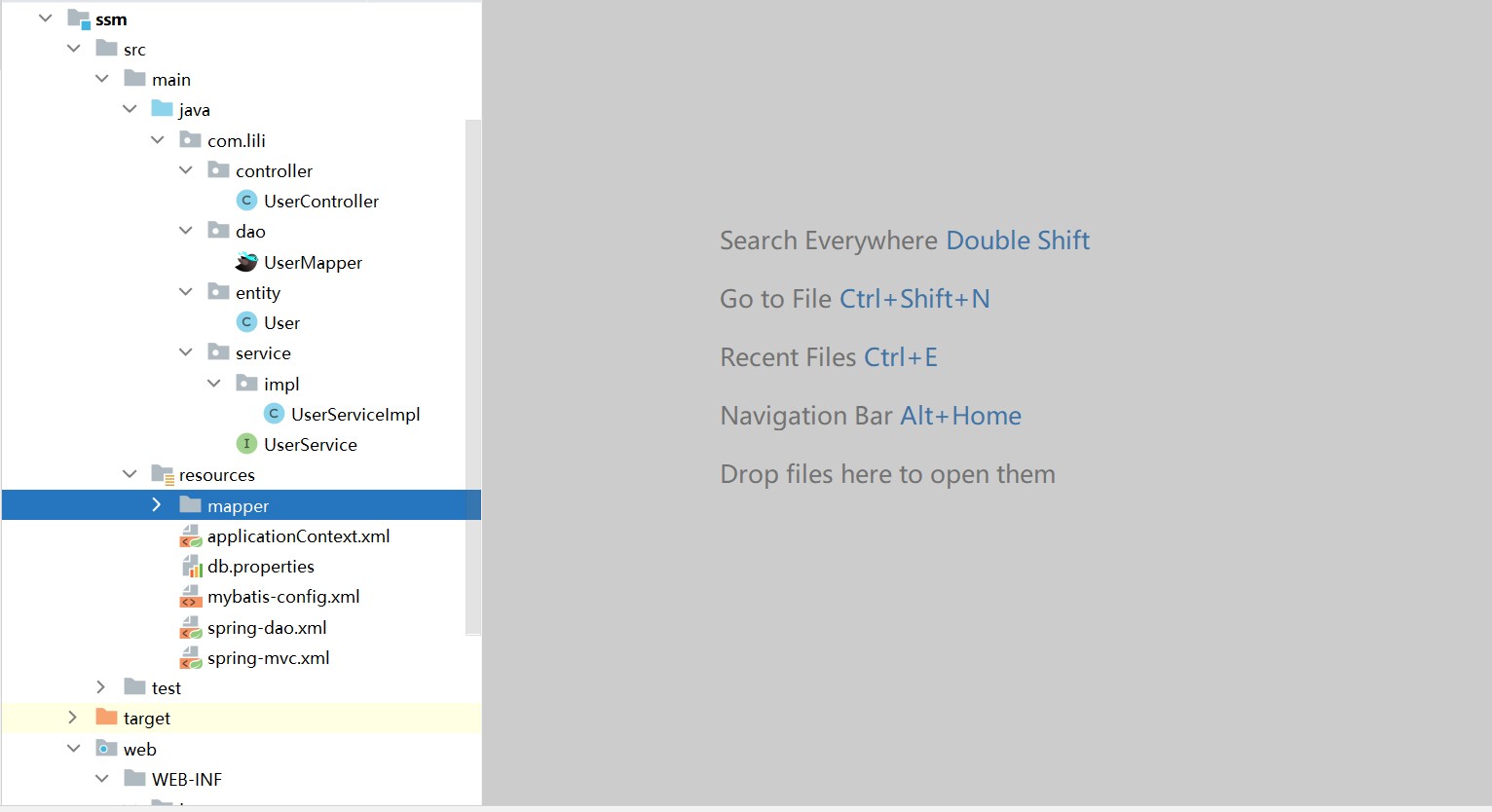1492x812 pixels.
Task: Expand the mapper folder
Action: [157, 504]
